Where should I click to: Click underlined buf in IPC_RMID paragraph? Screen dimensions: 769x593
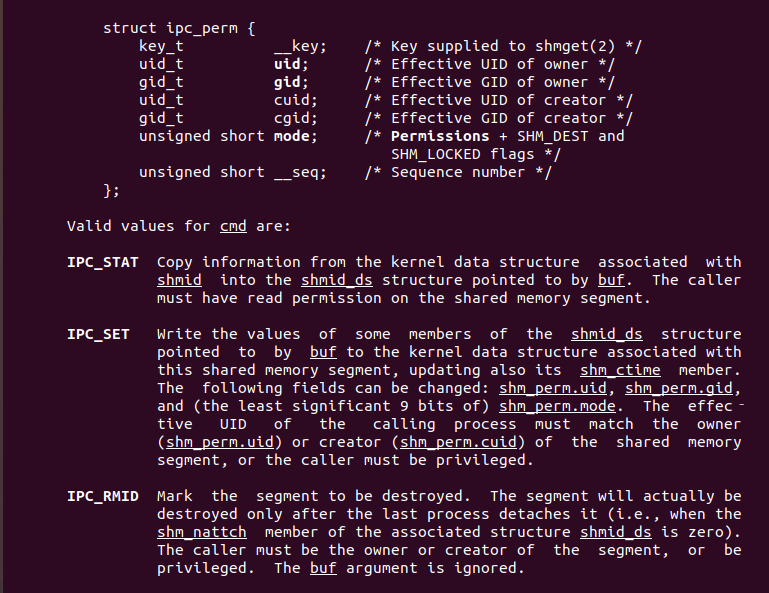point(323,568)
